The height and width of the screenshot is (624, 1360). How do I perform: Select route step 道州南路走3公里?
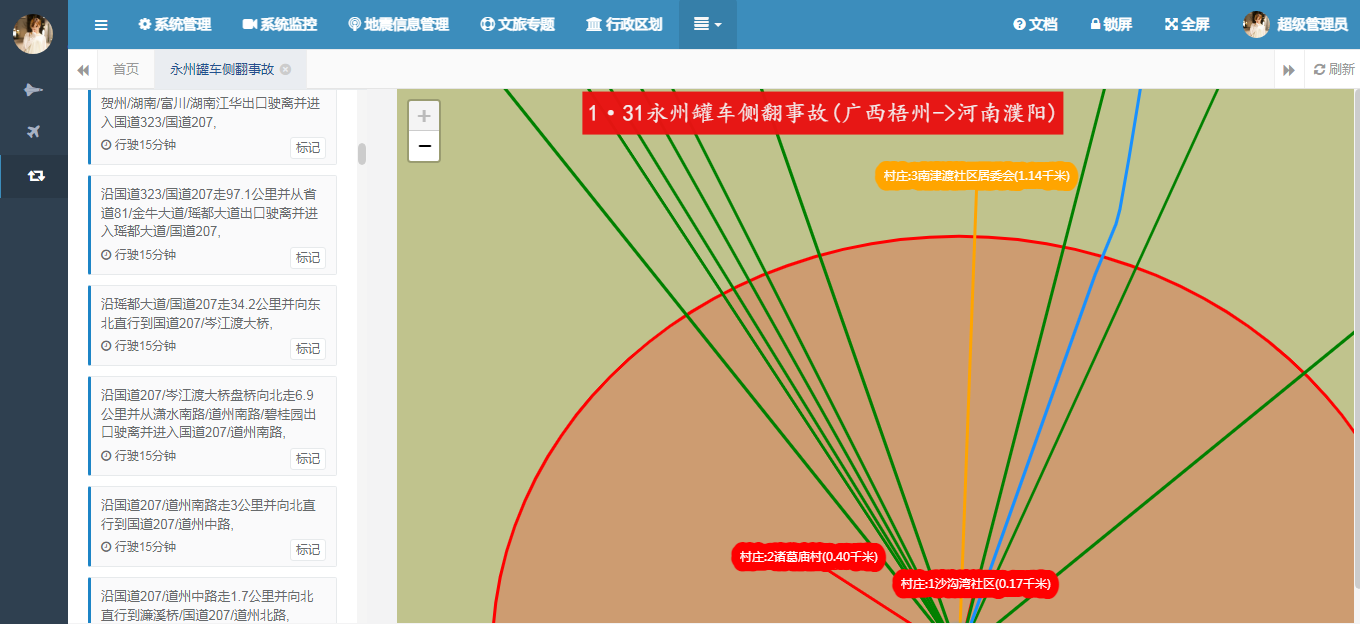(x=212, y=526)
